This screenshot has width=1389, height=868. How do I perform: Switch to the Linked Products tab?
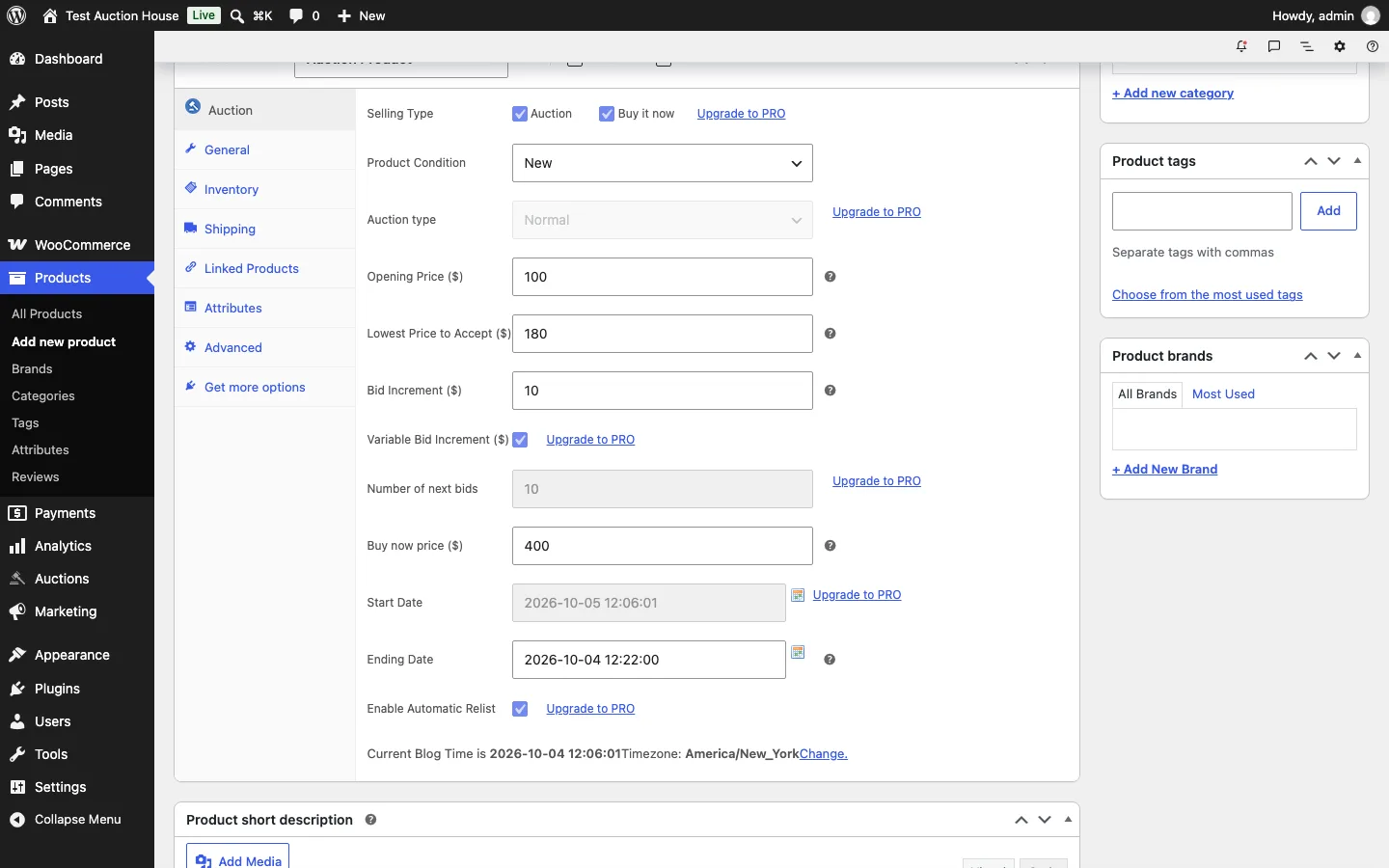(x=264, y=268)
